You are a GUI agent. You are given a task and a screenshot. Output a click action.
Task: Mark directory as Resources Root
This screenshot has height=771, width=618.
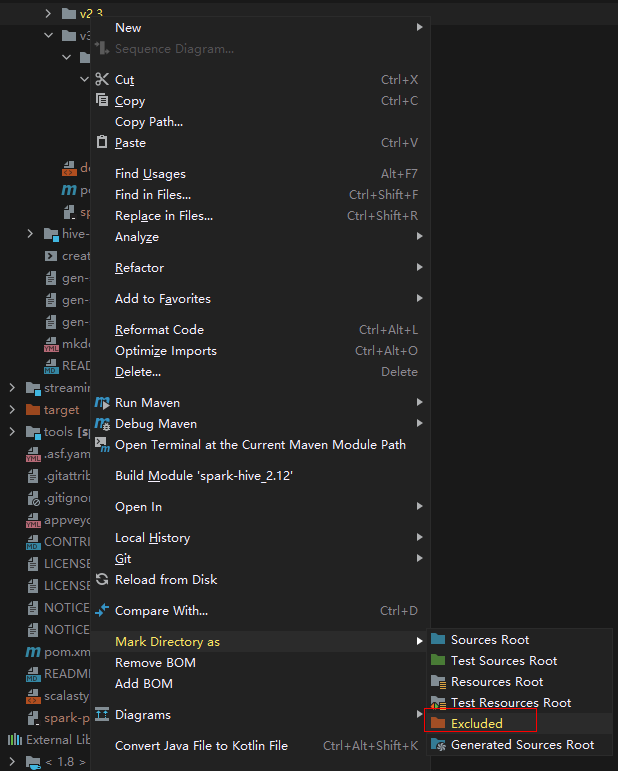496,681
